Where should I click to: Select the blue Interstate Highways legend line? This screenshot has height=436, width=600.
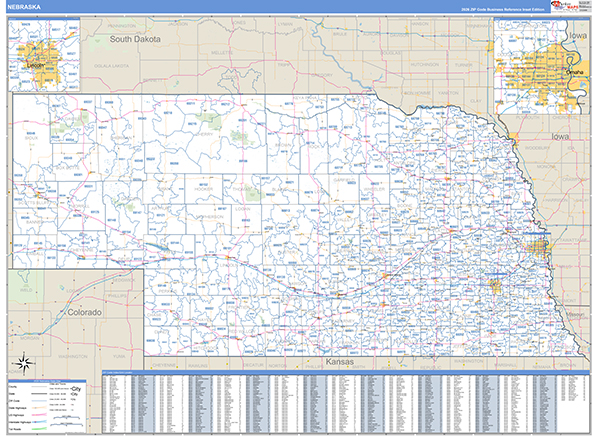[38, 421]
